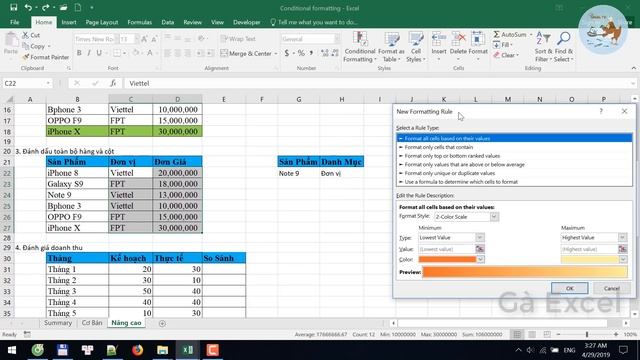Click Cancel in New Formatting Rule dialog

[x=612, y=288]
